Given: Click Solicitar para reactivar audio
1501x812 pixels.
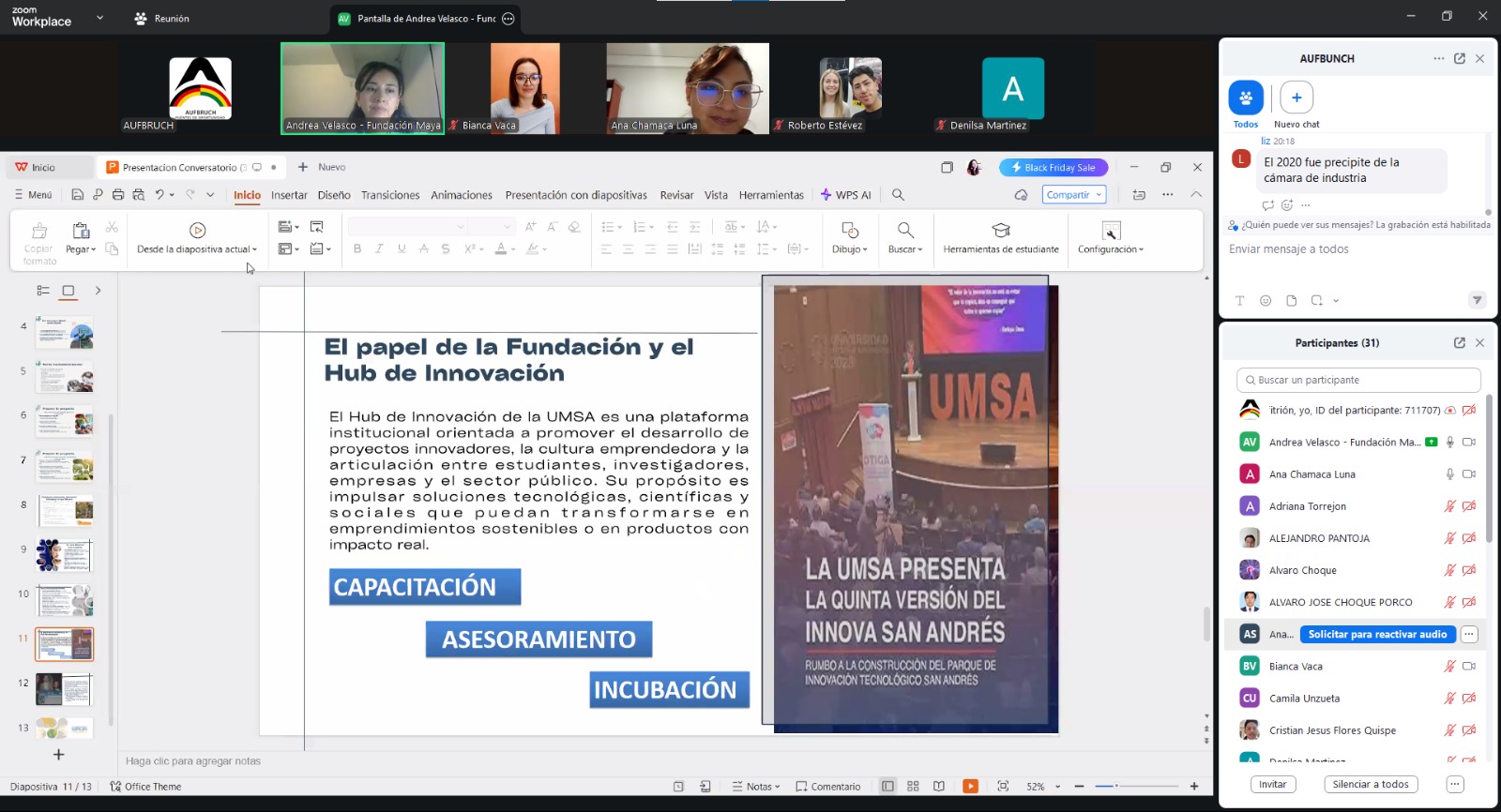Looking at the screenshot, I should click(1377, 635).
